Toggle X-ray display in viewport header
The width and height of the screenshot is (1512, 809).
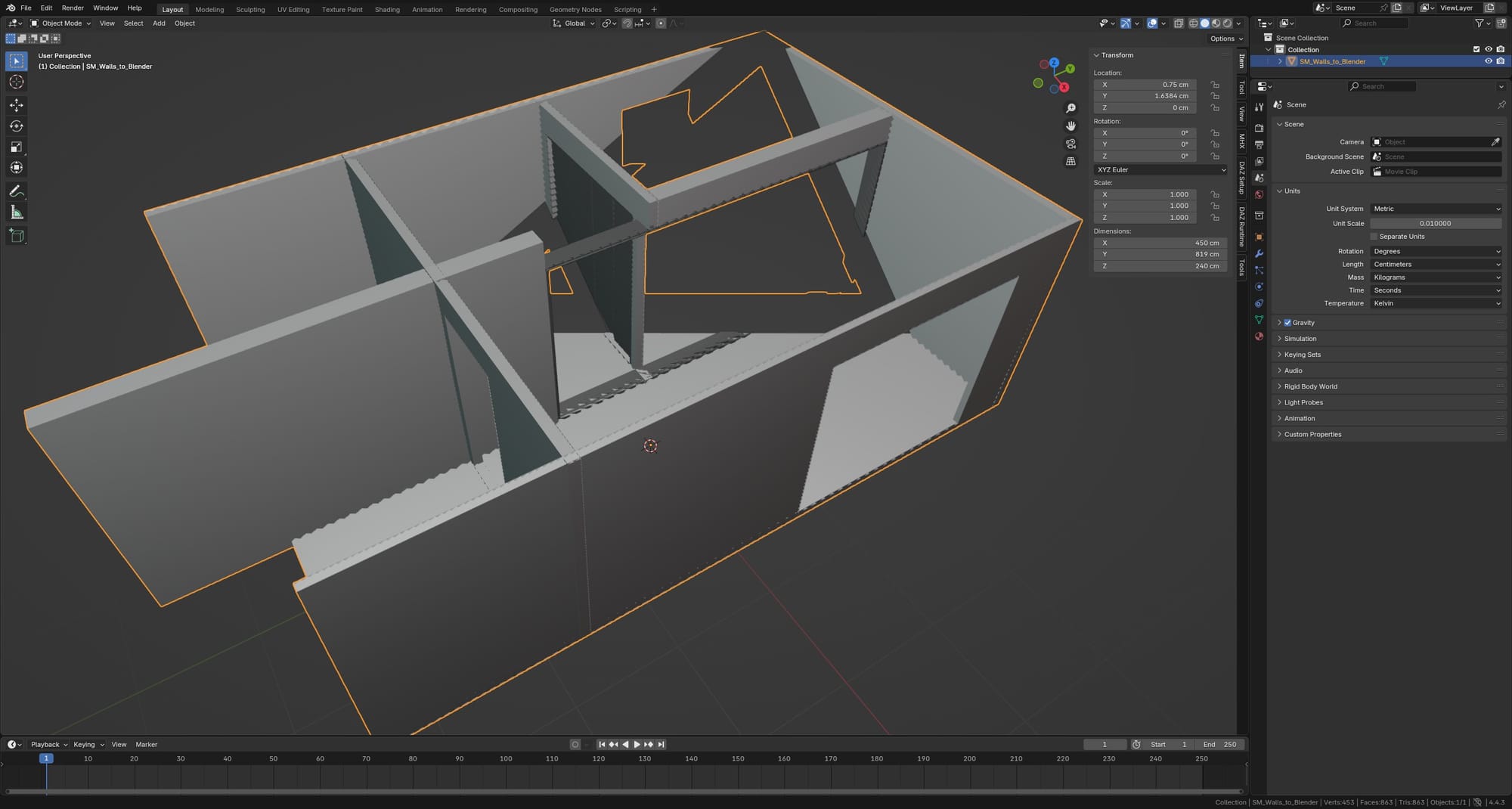[x=1178, y=23]
